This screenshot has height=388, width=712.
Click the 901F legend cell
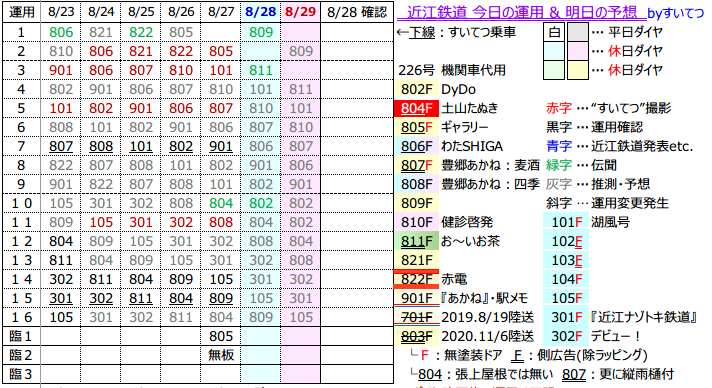point(416,298)
